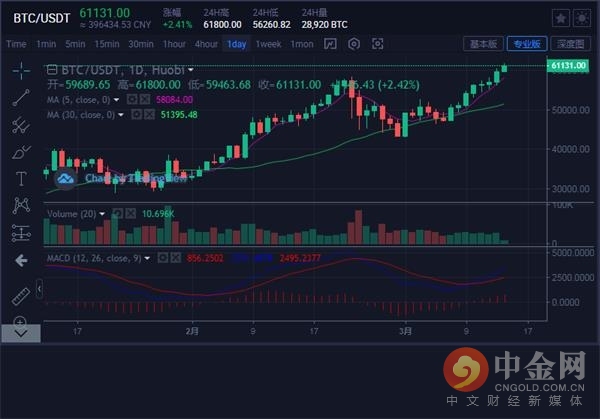The height and width of the screenshot is (419, 600).
Task: Open Volume (20) indicator dropdown arrow
Action: click(x=102, y=214)
